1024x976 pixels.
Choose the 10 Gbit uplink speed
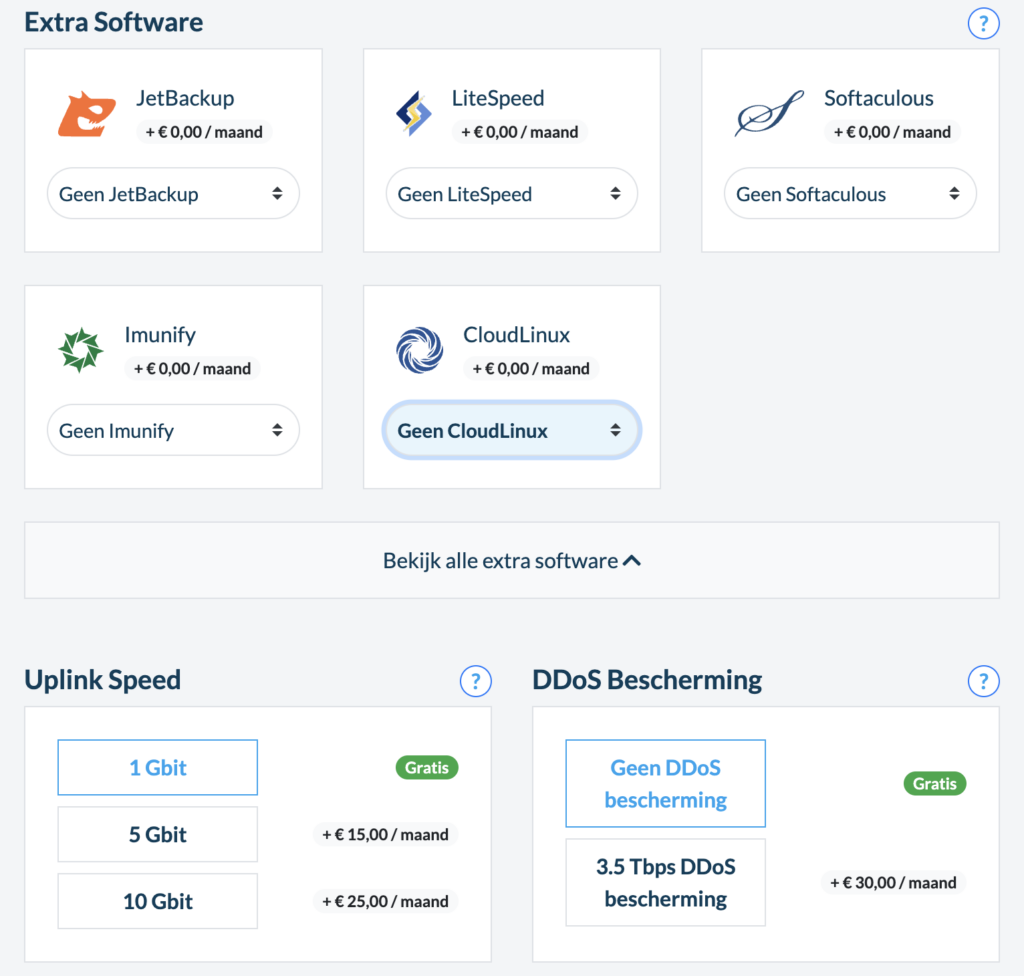[158, 901]
